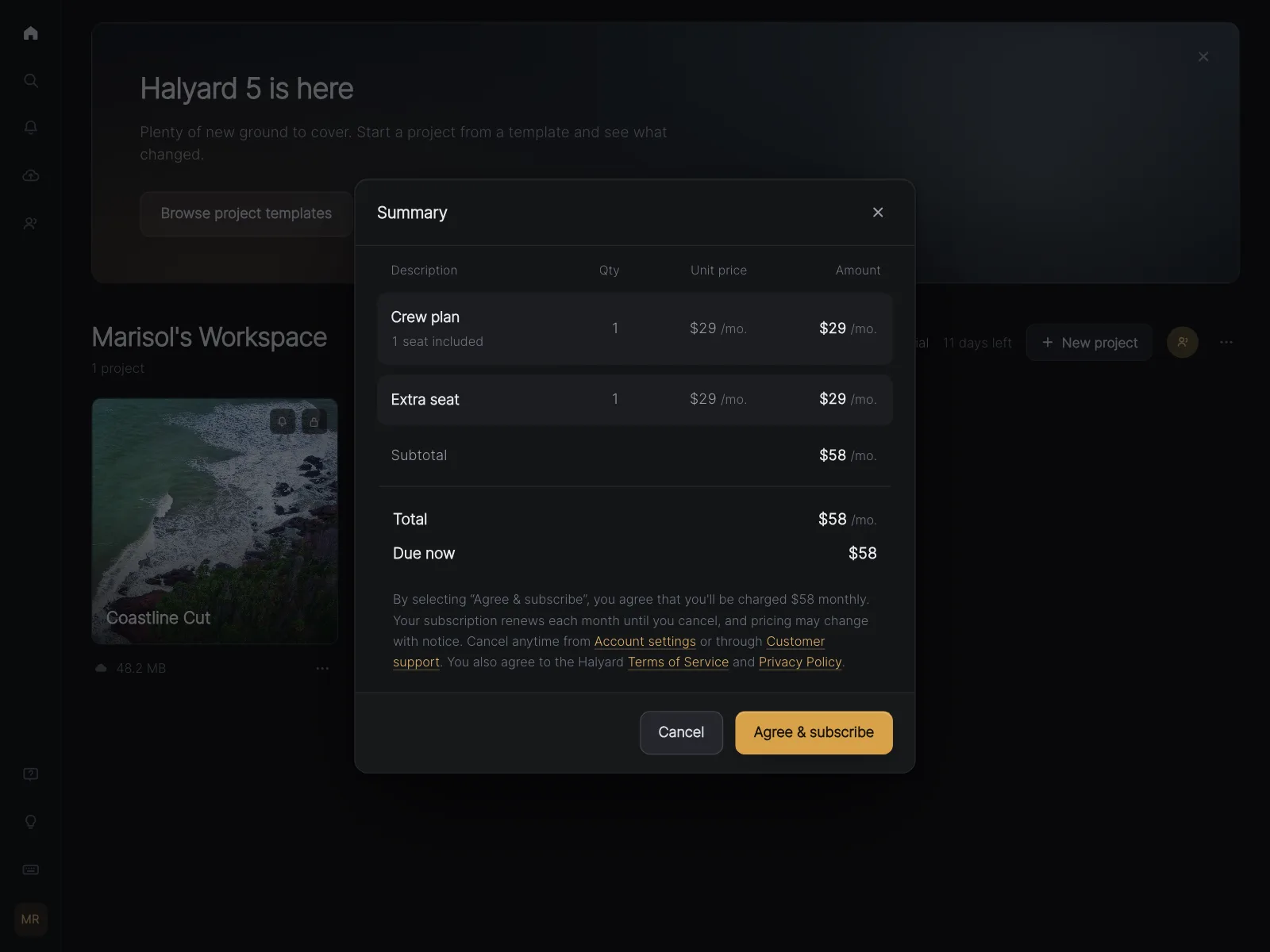Open search from the sidebar
The height and width of the screenshot is (952, 1270).
(x=31, y=80)
